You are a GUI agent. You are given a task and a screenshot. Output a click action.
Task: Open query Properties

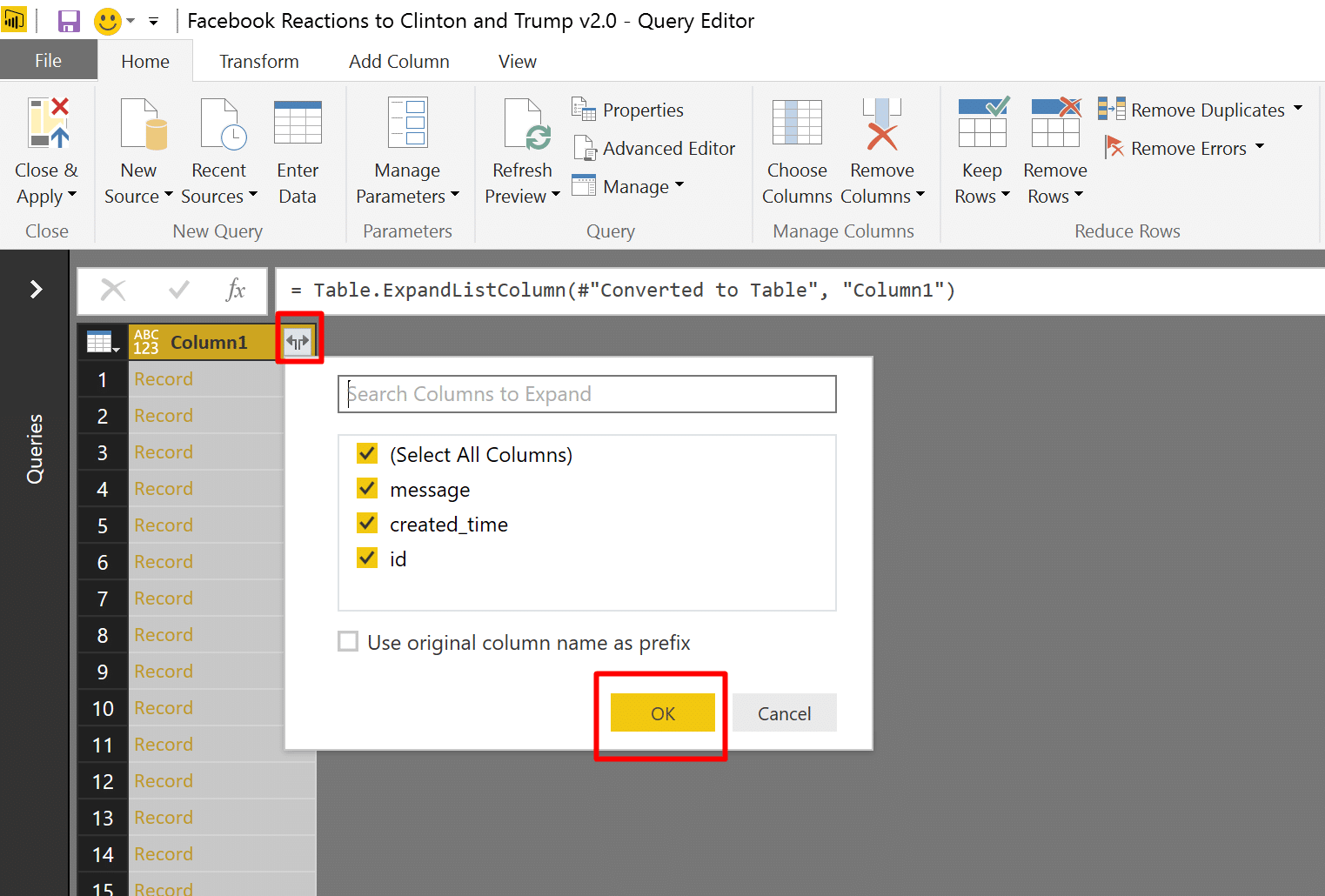click(x=627, y=110)
